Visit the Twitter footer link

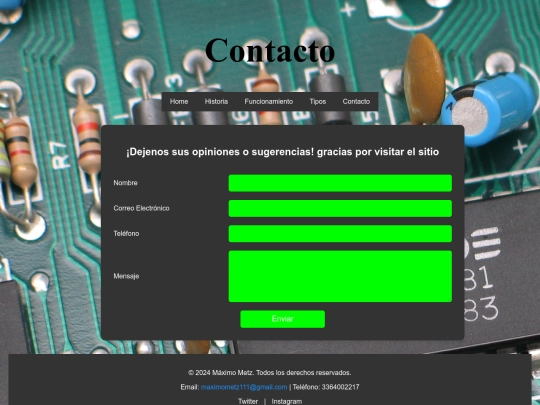248,401
